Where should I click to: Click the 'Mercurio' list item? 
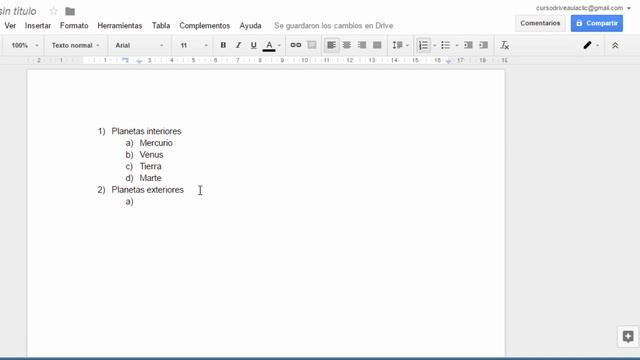click(156, 143)
